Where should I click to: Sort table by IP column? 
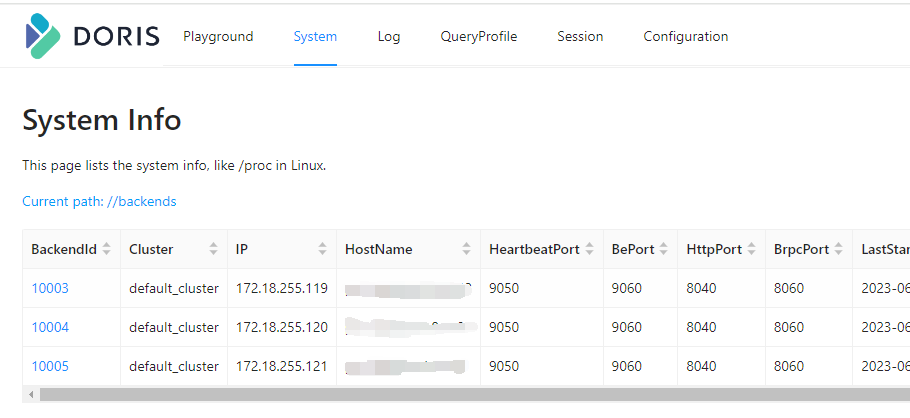322,249
